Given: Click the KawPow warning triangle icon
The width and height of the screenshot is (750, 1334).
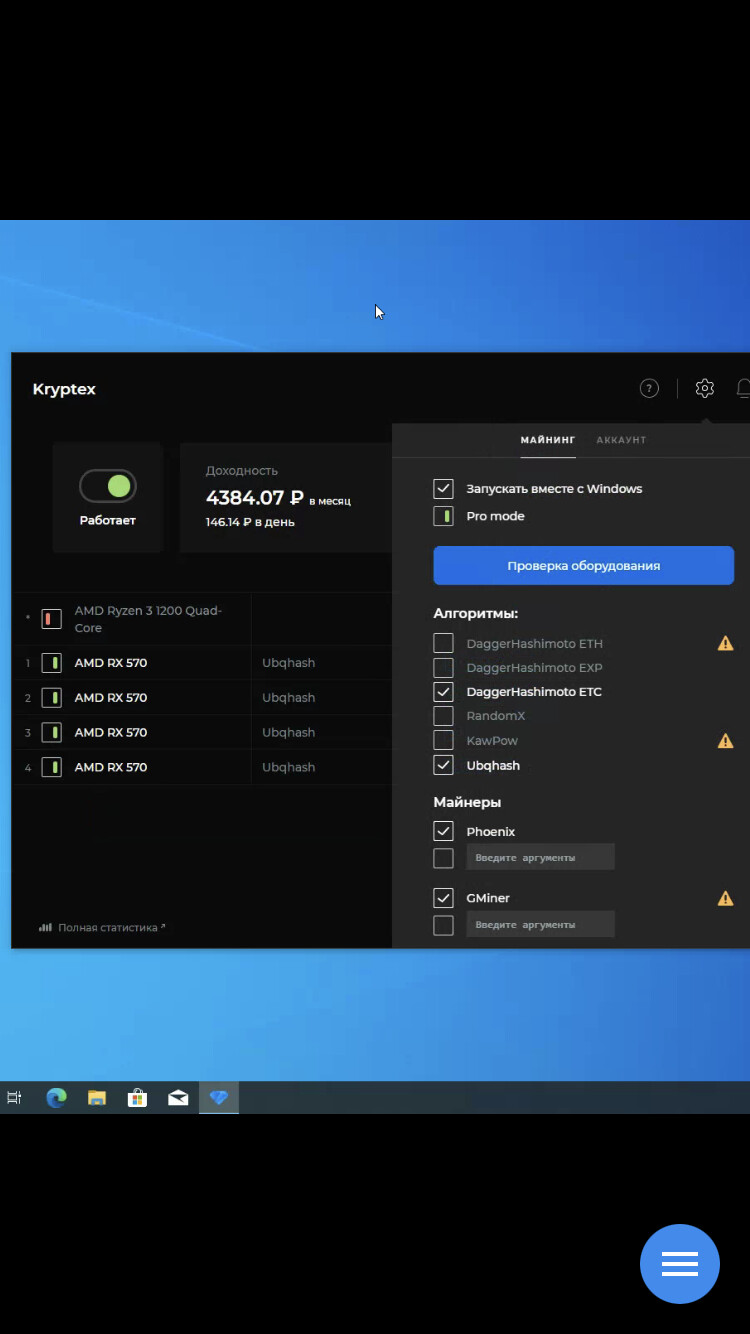Looking at the screenshot, I should click(x=725, y=741).
